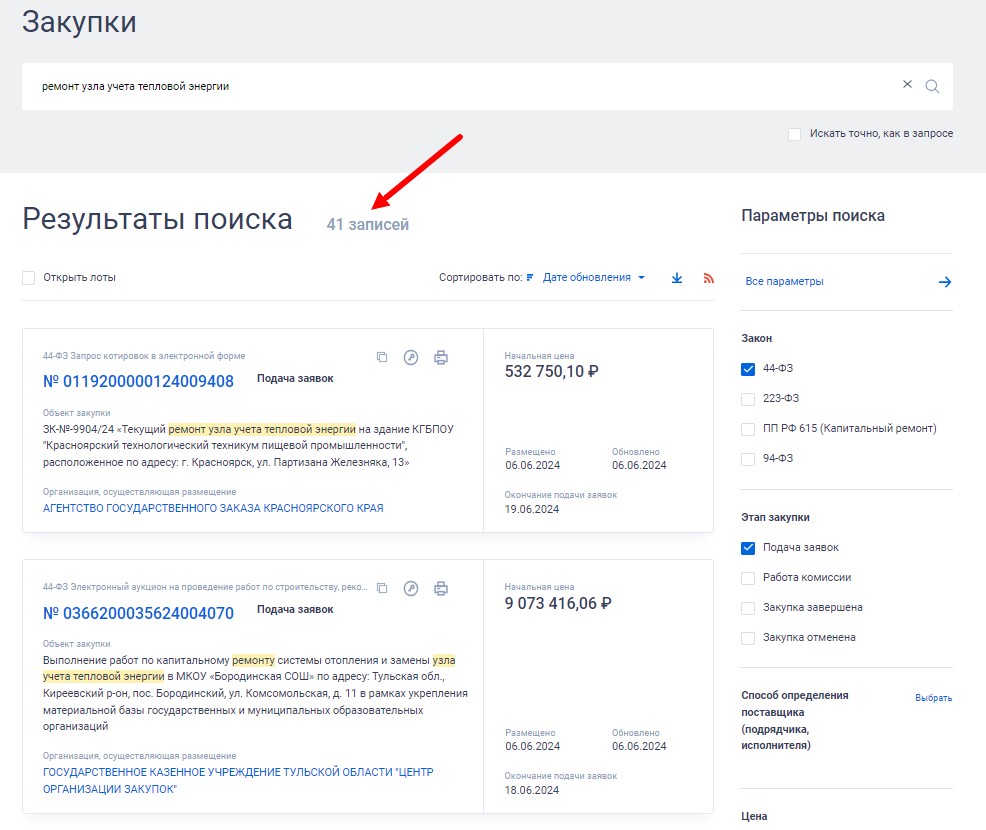Click submission deadline 18.06.2024
Screen dimensions: 986x830
[532, 790]
